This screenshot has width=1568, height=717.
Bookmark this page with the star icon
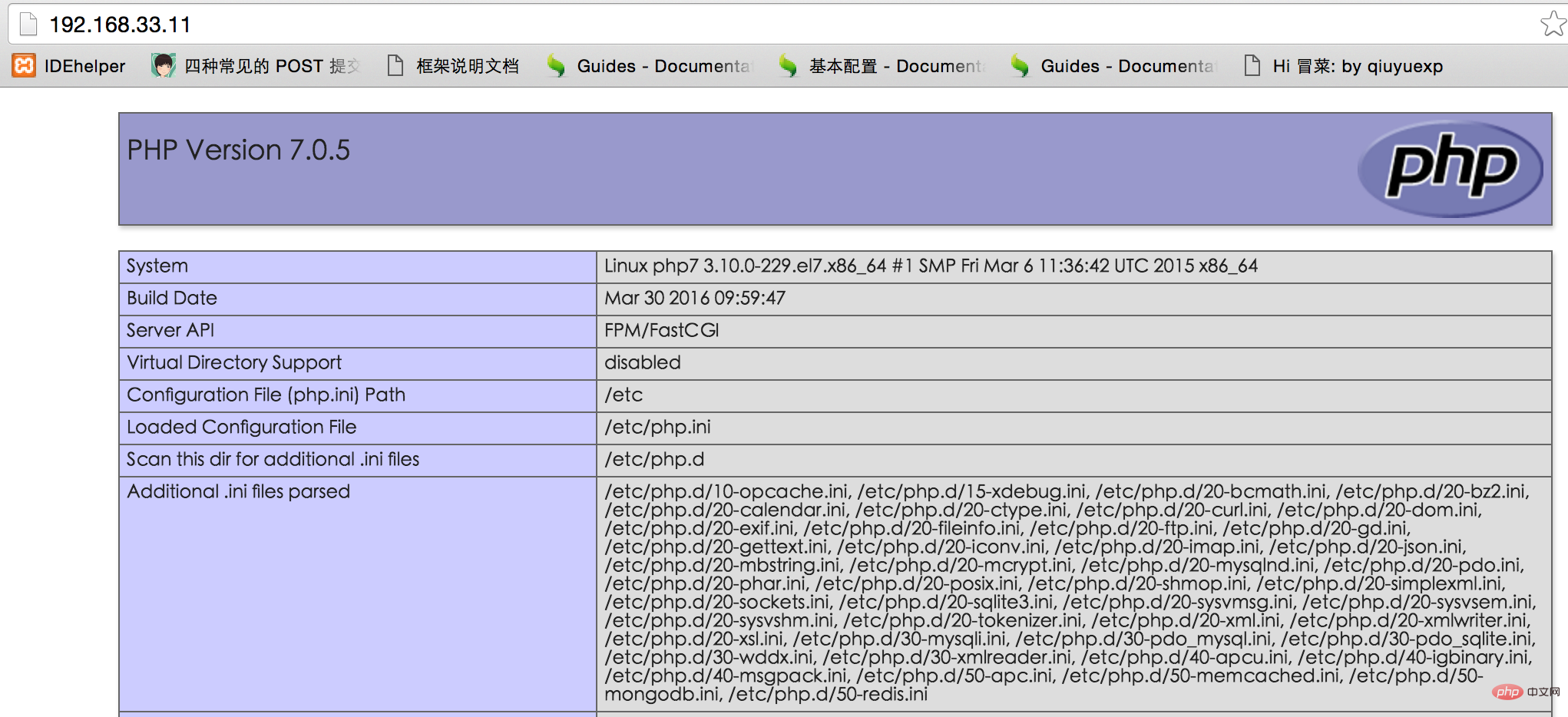(x=1553, y=24)
